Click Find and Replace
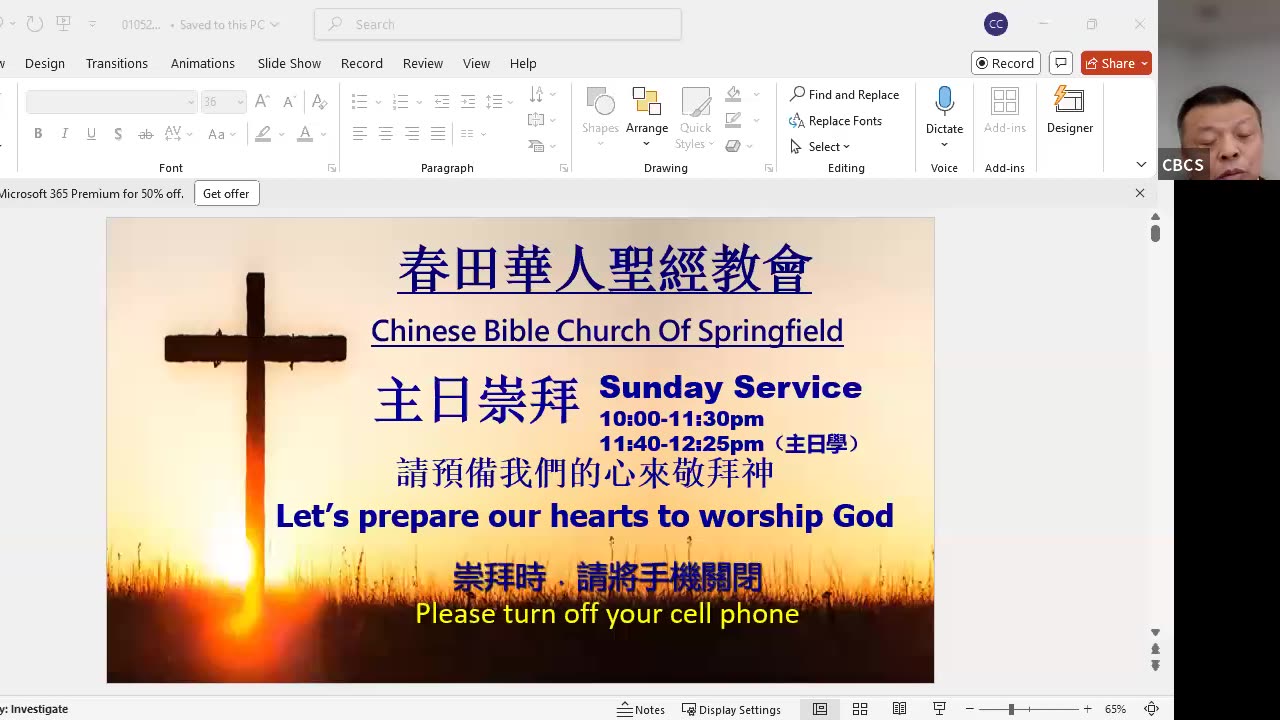The width and height of the screenshot is (1280, 720). pyautogui.click(x=844, y=94)
